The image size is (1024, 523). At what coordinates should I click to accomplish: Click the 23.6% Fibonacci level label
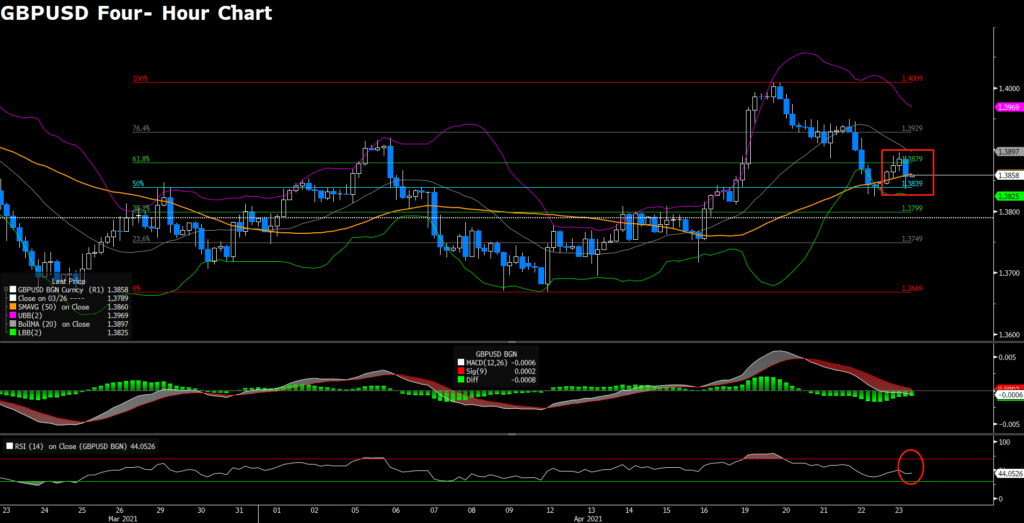(141, 239)
